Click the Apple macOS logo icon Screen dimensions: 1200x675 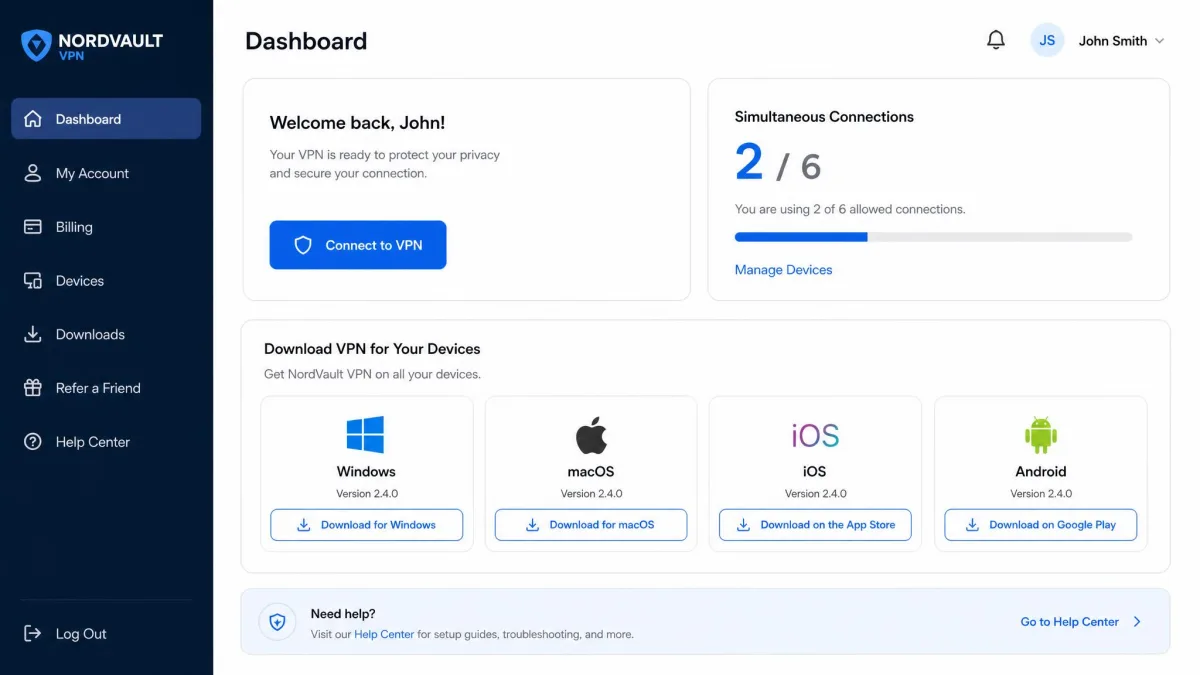(x=591, y=436)
